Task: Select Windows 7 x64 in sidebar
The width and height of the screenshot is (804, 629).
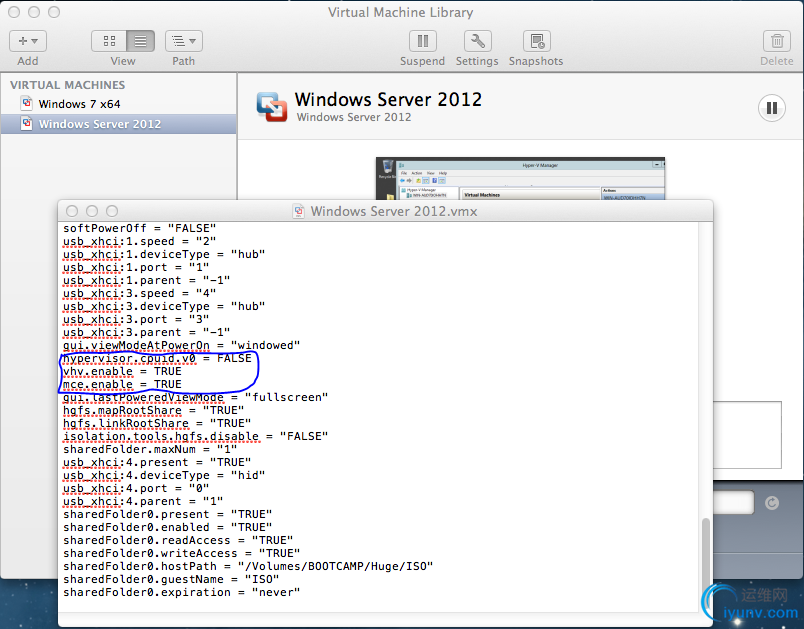Action: click(118, 104)
